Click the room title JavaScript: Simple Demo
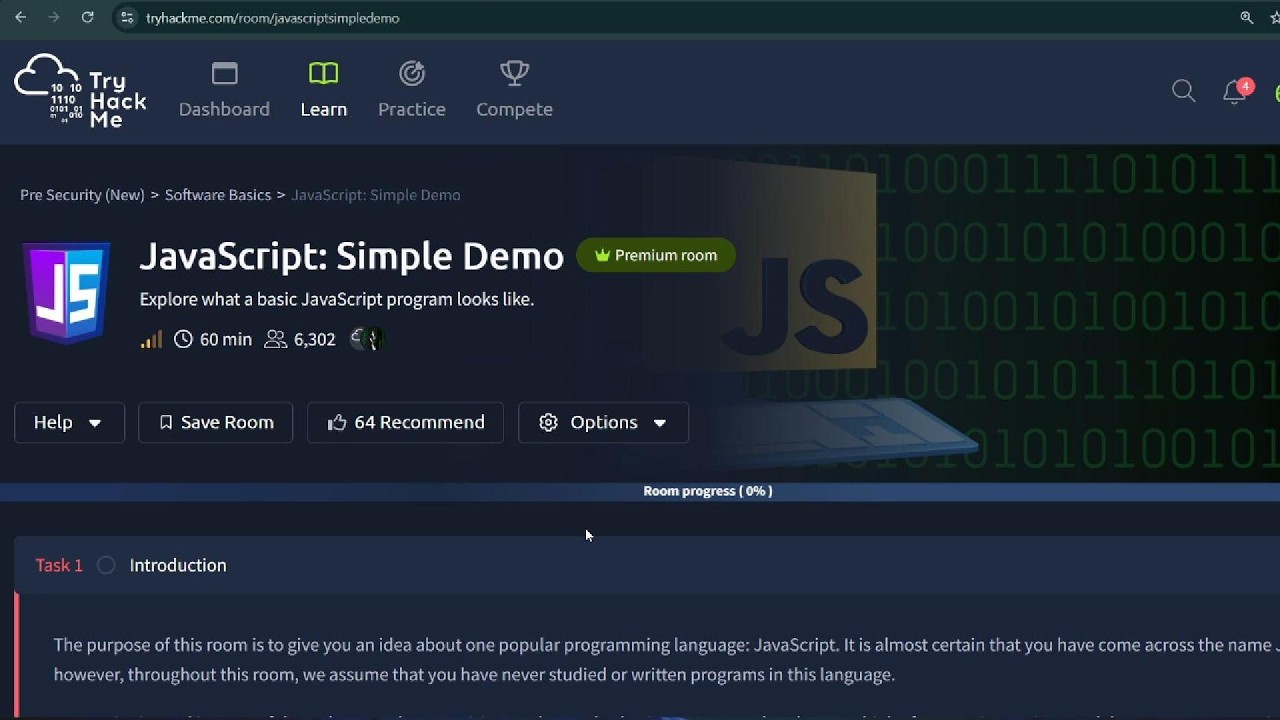Viewport: 1280px width, 720px height. coord(352,256)
